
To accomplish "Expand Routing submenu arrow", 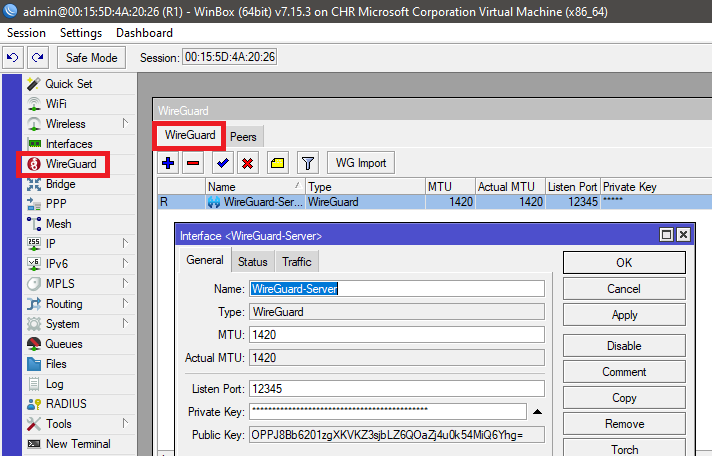I will 125,303.
